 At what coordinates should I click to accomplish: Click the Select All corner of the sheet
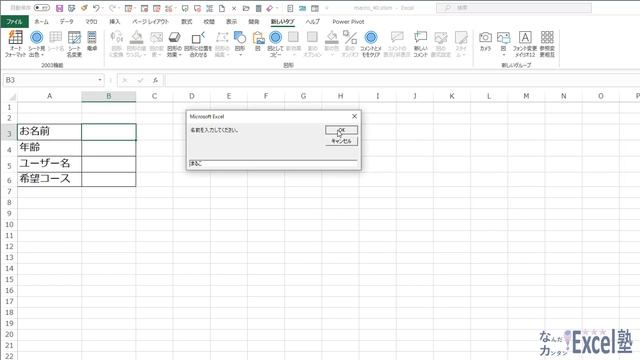[x=9, y=96]
